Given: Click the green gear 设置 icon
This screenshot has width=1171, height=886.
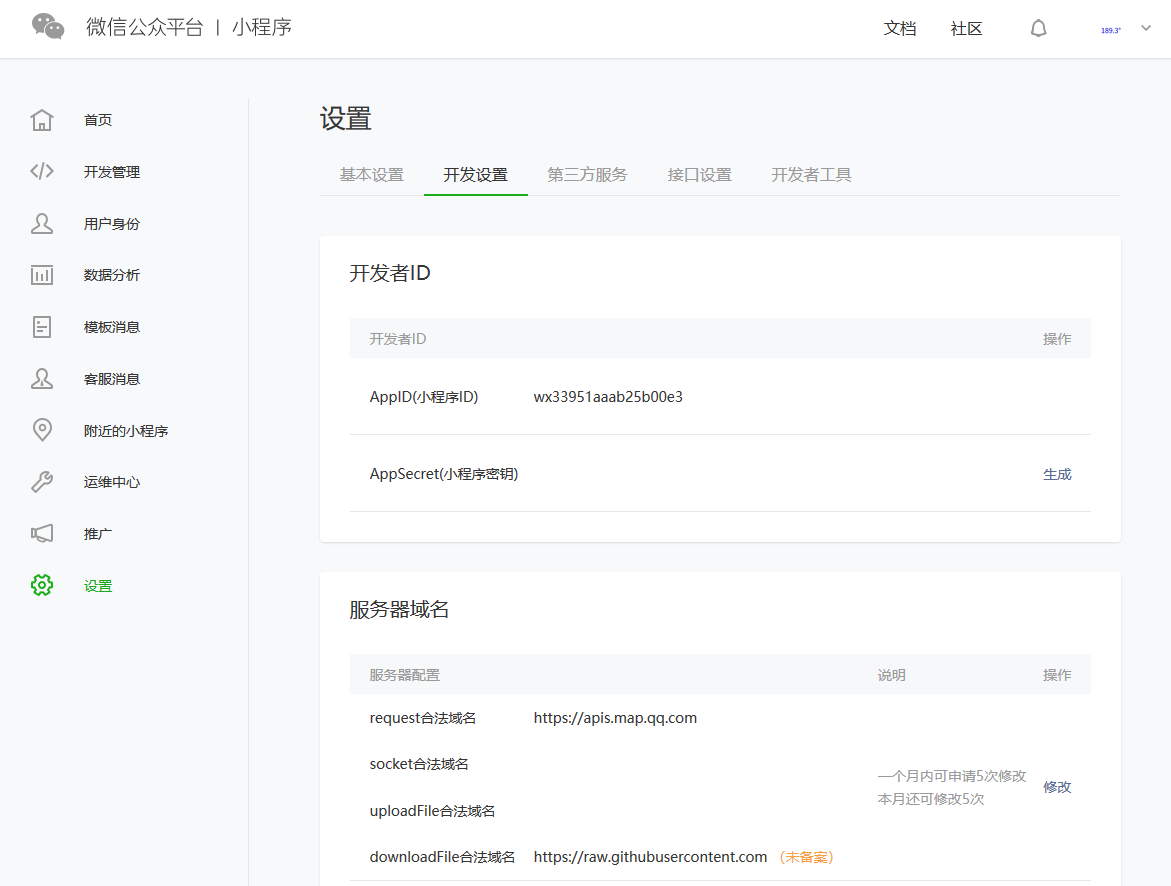Looking at the screenshot, I should 42,586.
